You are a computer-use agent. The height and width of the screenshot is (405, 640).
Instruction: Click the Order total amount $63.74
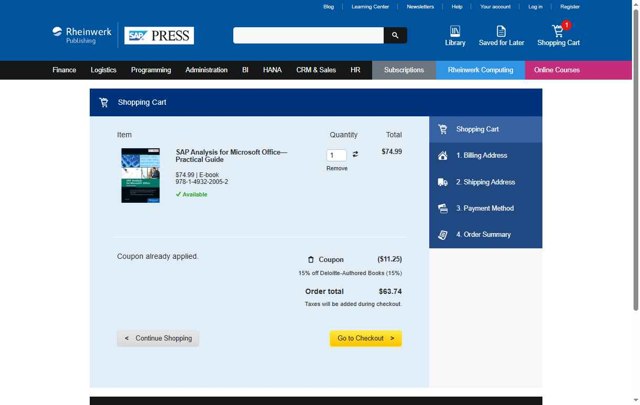[390, 292]
